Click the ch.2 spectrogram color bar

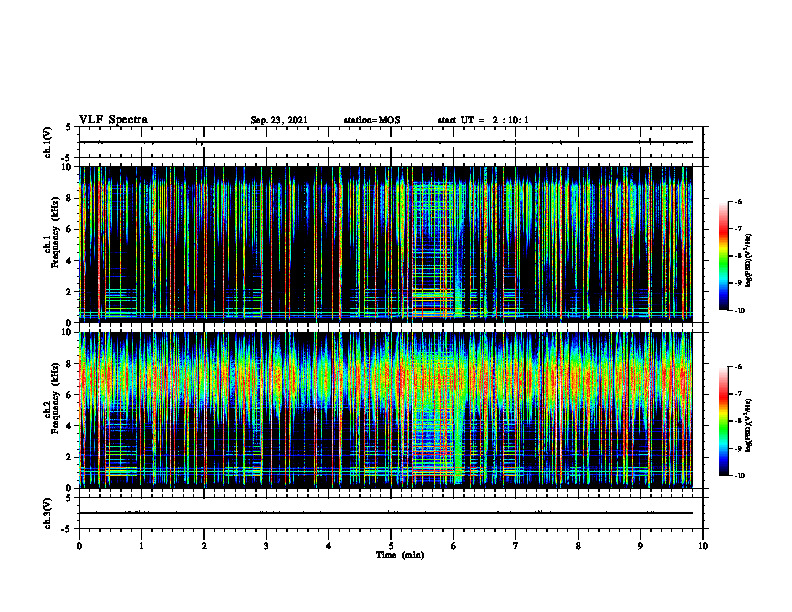pyautogui.click(x=724, y=421)
